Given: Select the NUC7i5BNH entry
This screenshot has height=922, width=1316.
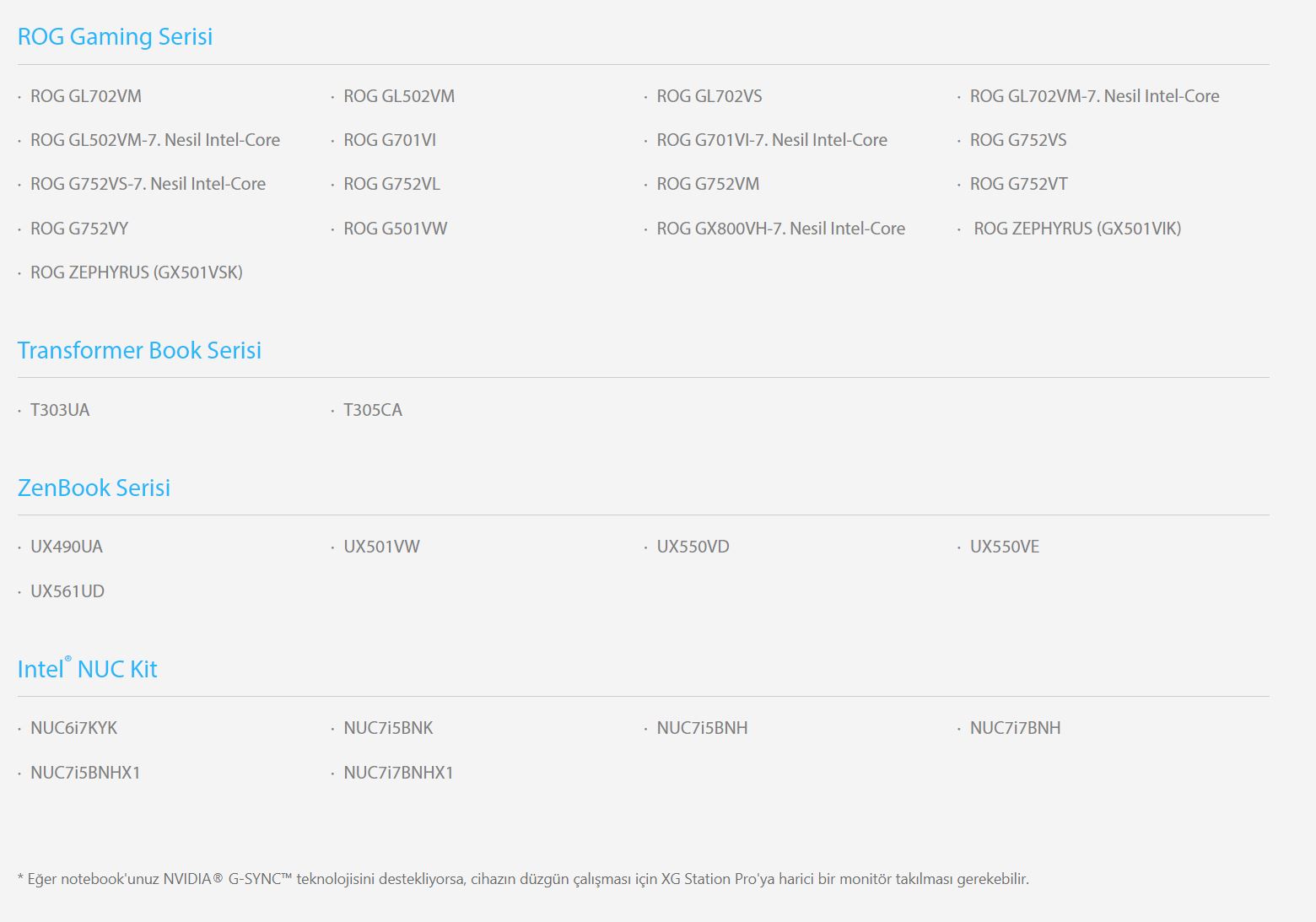Looking at the screenshot, I should pyautogui.click(x=702, y=728).
